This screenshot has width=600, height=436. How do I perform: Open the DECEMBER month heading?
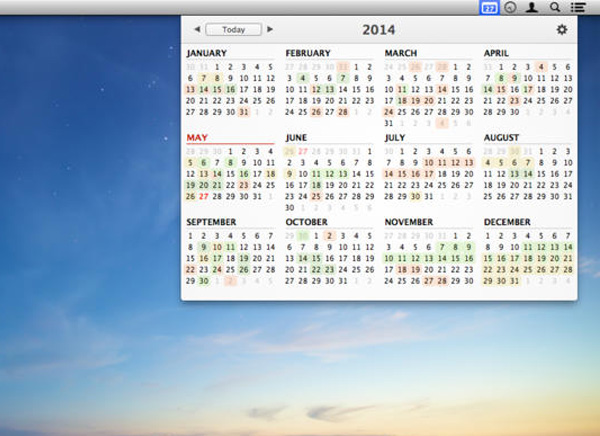(507, 222)
